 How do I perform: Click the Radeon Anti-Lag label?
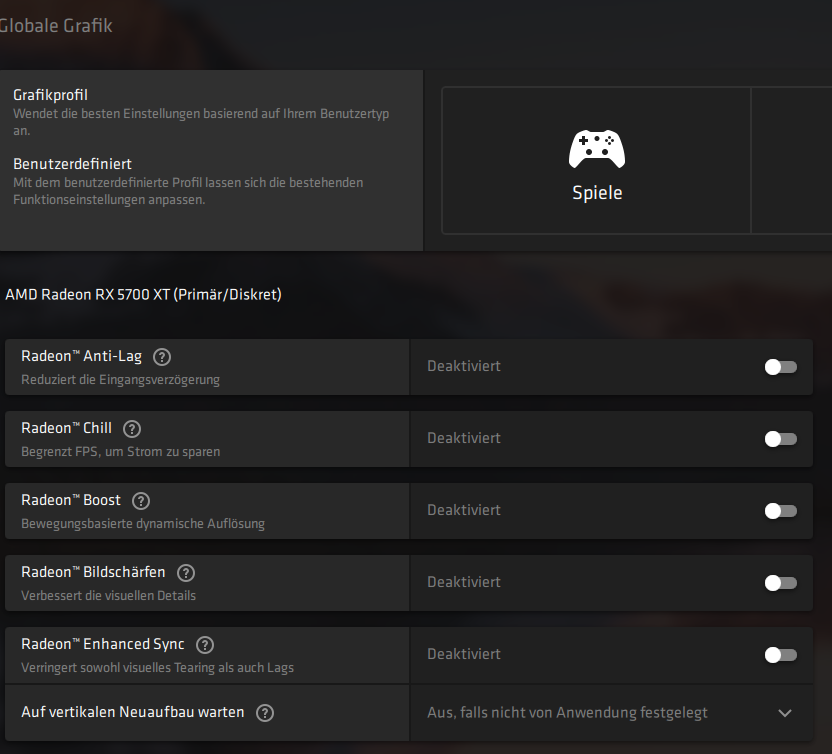[81, 356]
